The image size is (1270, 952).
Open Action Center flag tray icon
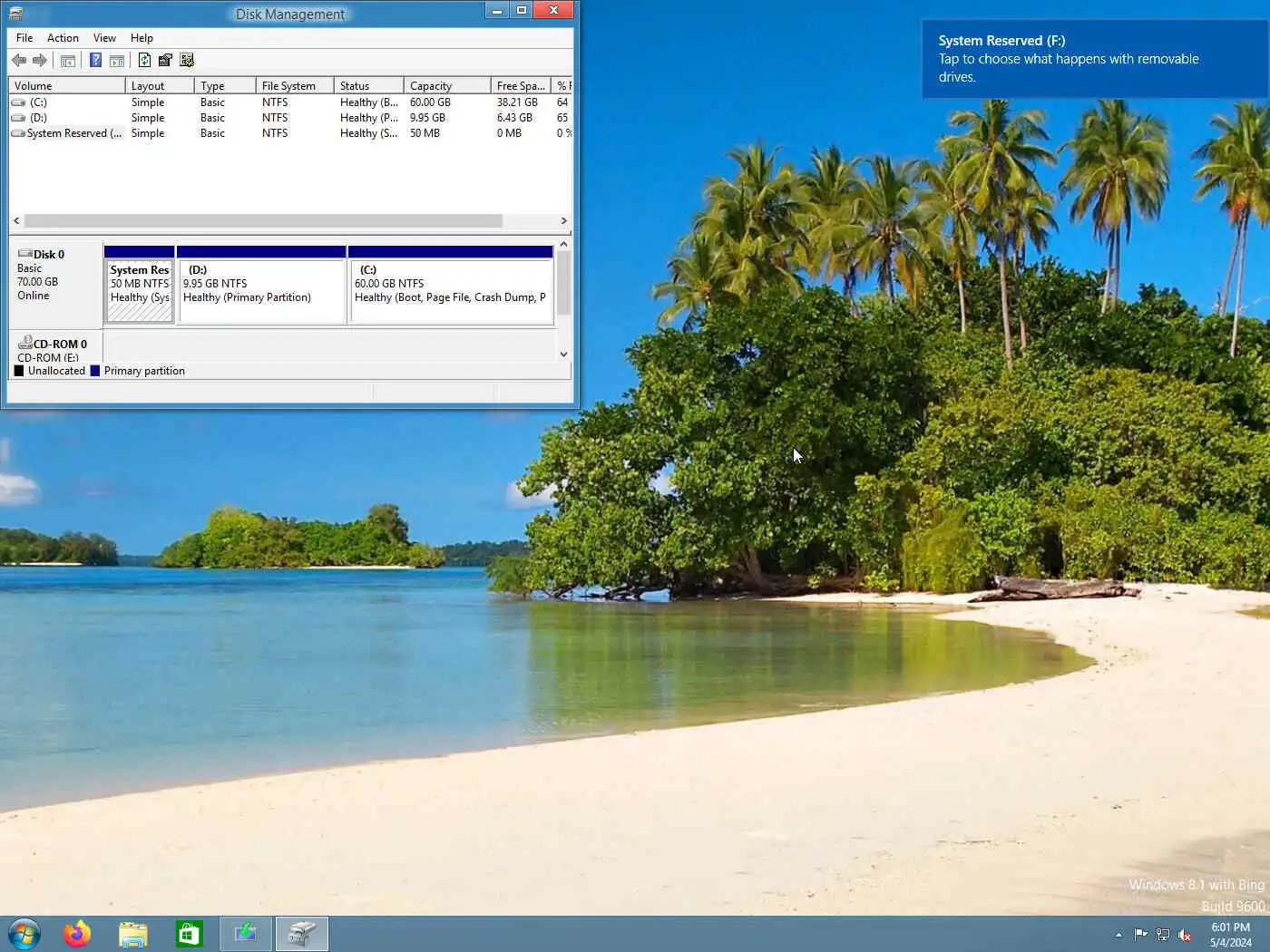1140,935
